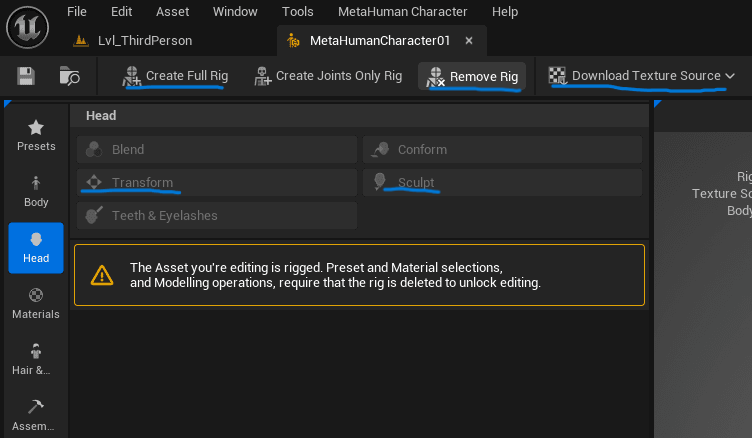752x438 pixels.
Task: Open the Body sidebar section
Action: pyautogui.click(x=36, y=192)
